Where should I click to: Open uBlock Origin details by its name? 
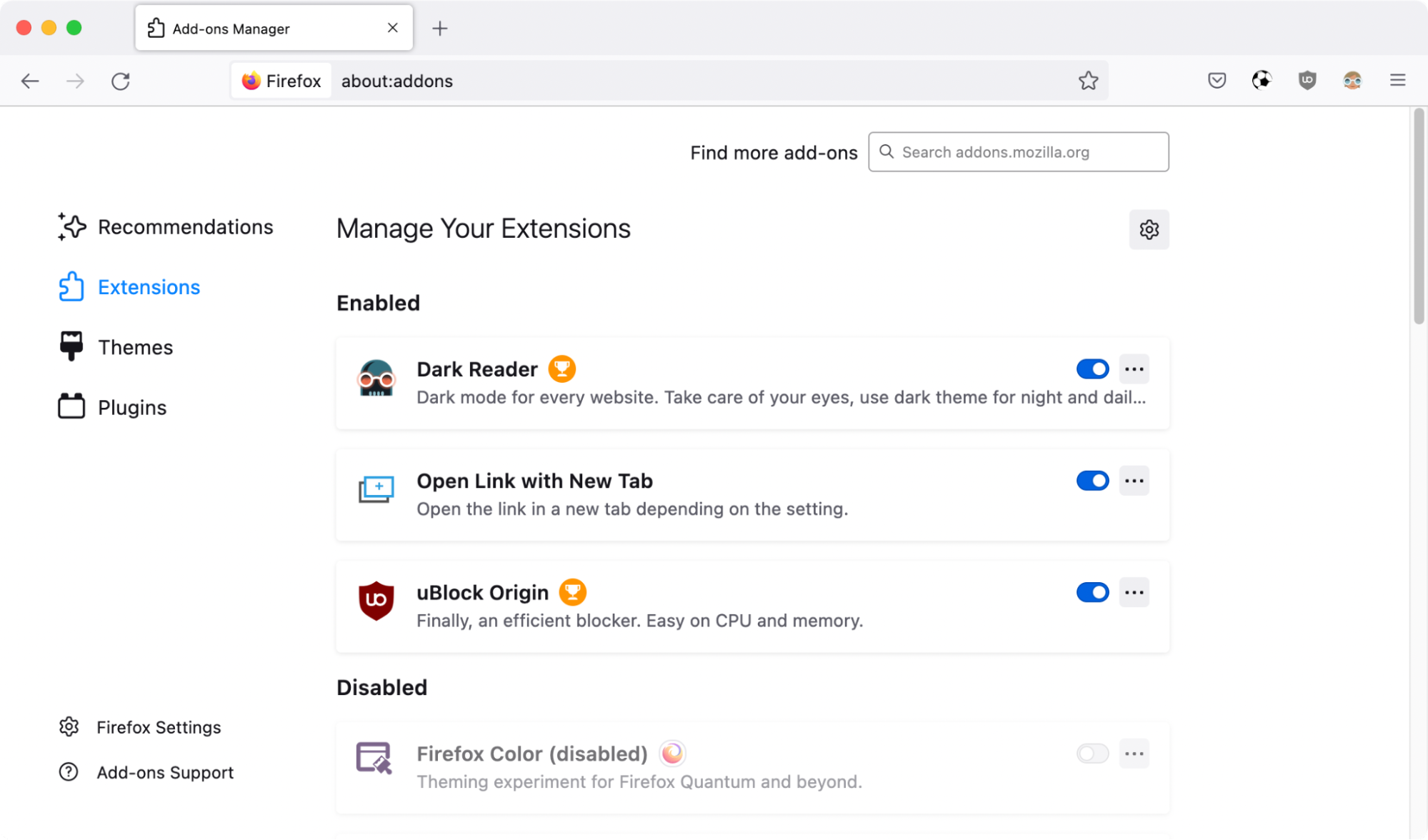tap(483, 592)
